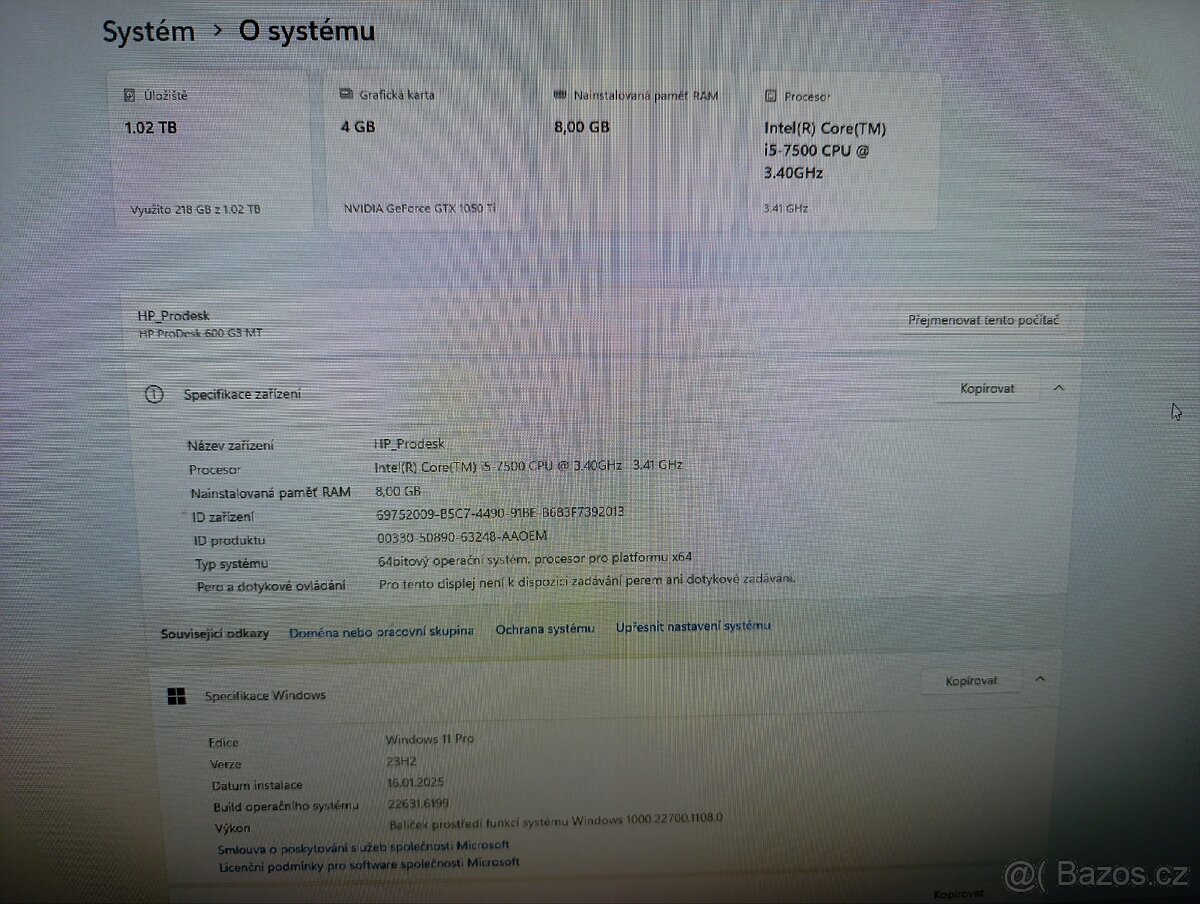
Task: Click the Grafická karta icon
Action: pyautogui.click(x=345, y=93)
